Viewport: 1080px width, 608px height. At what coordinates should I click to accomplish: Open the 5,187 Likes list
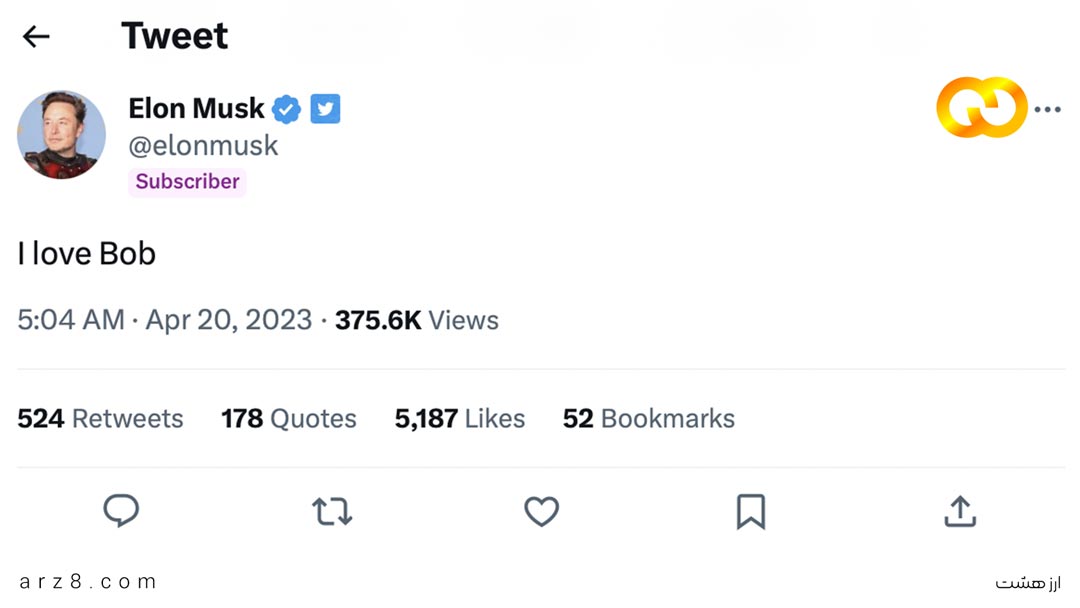coord(460,418)
